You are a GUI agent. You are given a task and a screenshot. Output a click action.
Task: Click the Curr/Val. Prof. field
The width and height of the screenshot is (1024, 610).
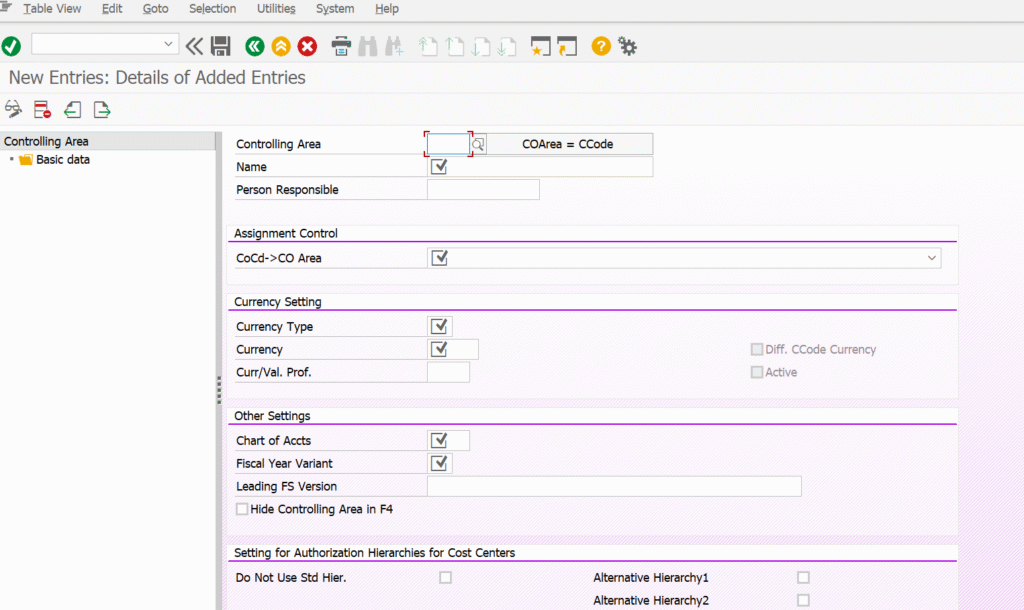click(448, 372)
